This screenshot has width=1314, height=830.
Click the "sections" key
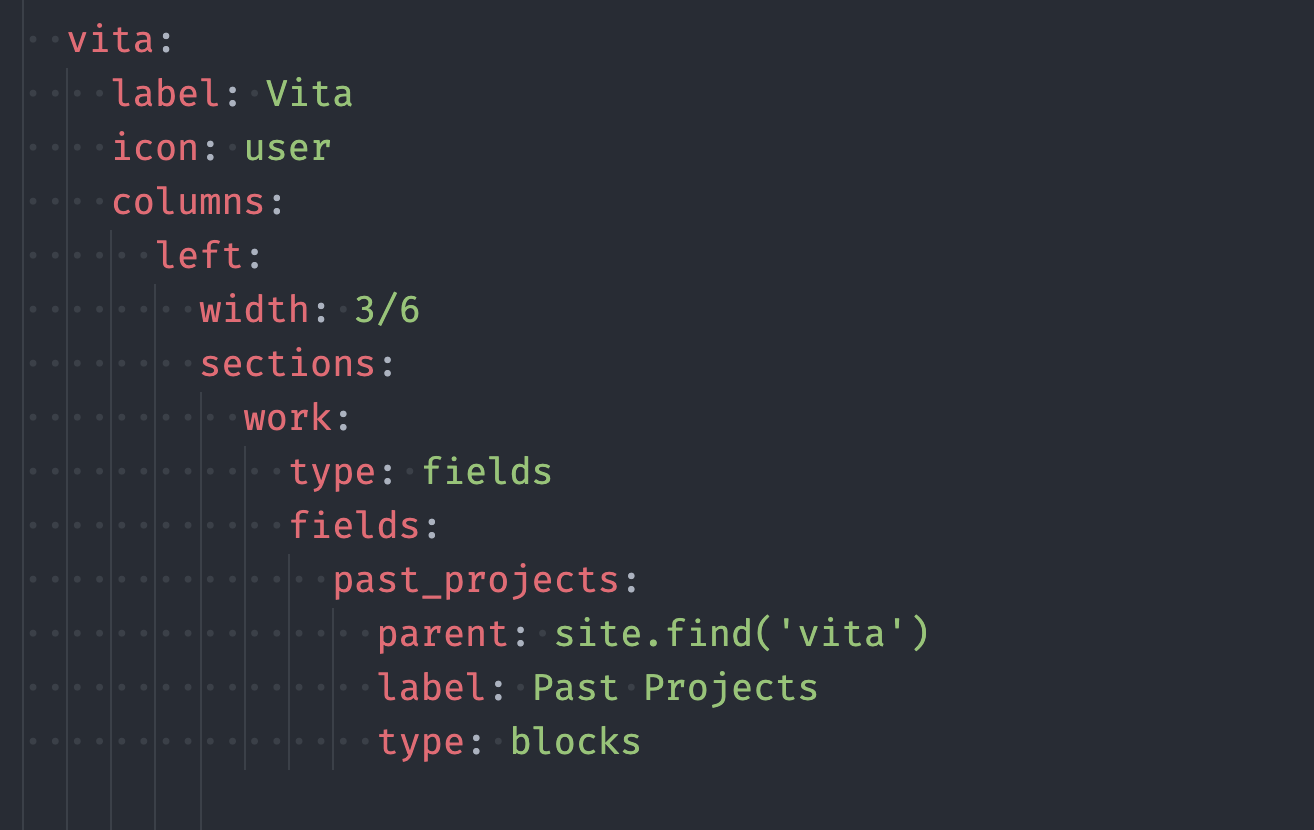point(287,364)
